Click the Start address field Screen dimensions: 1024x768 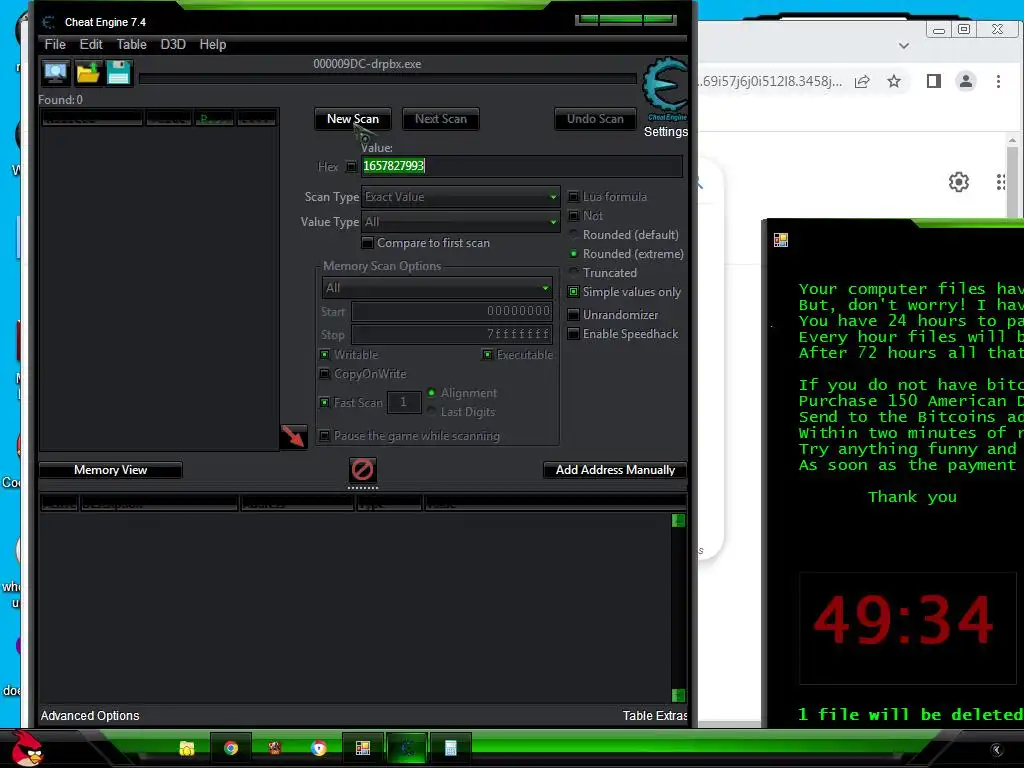tap(452, 312)
